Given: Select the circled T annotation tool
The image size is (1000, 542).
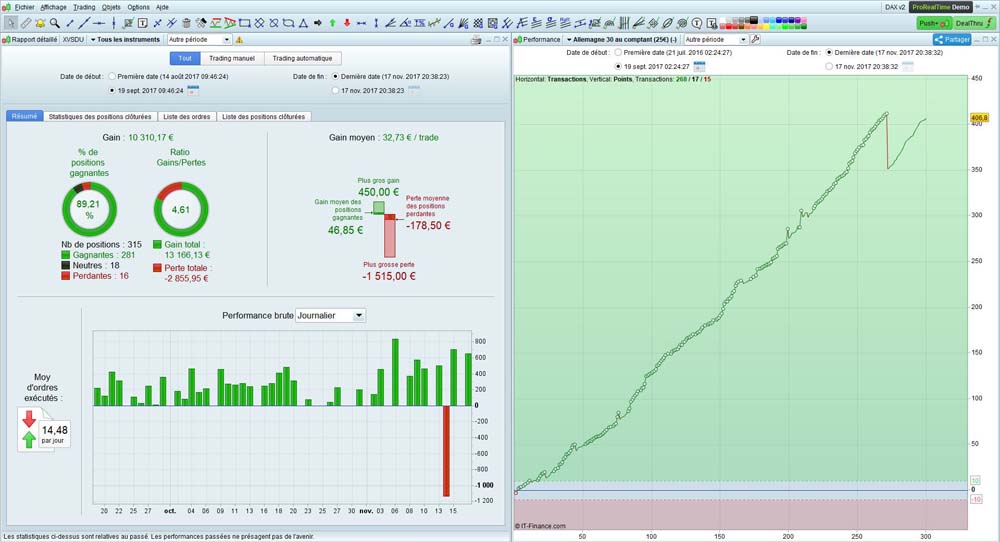Looking at the screenshot, I should [696, 24].
